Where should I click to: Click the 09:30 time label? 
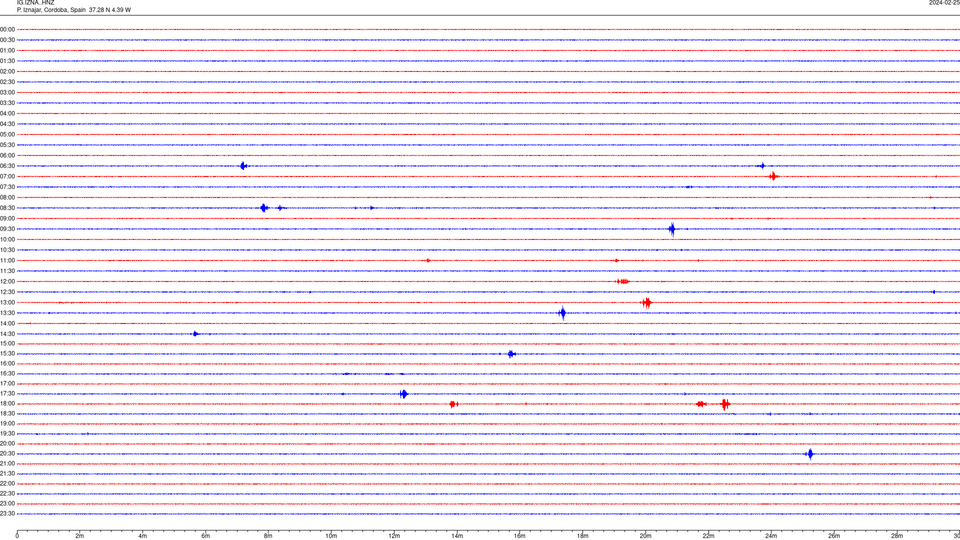point(7,229)
